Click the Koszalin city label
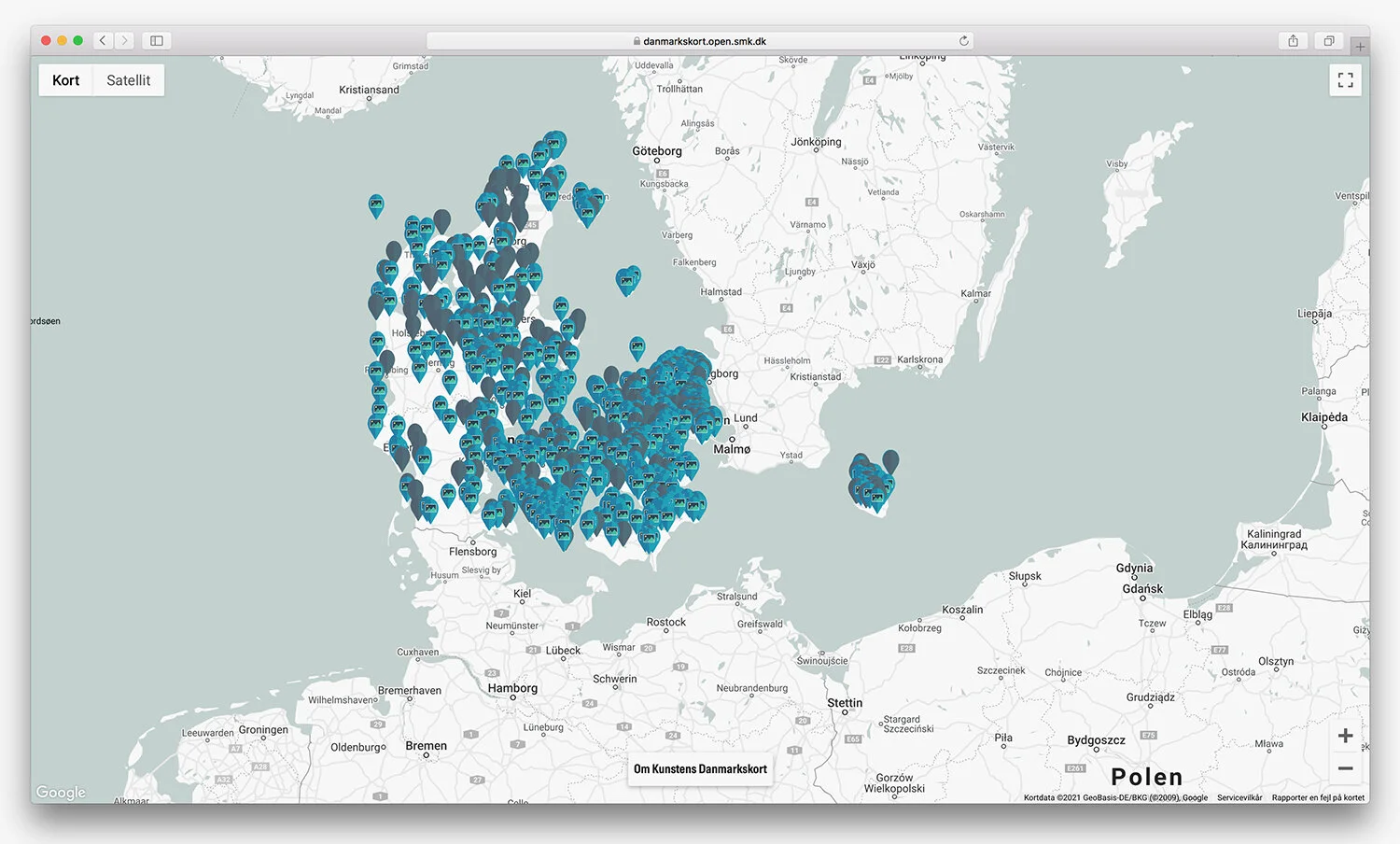The width and height of the screenshot is (1400, 844). [x=962, y=610]
